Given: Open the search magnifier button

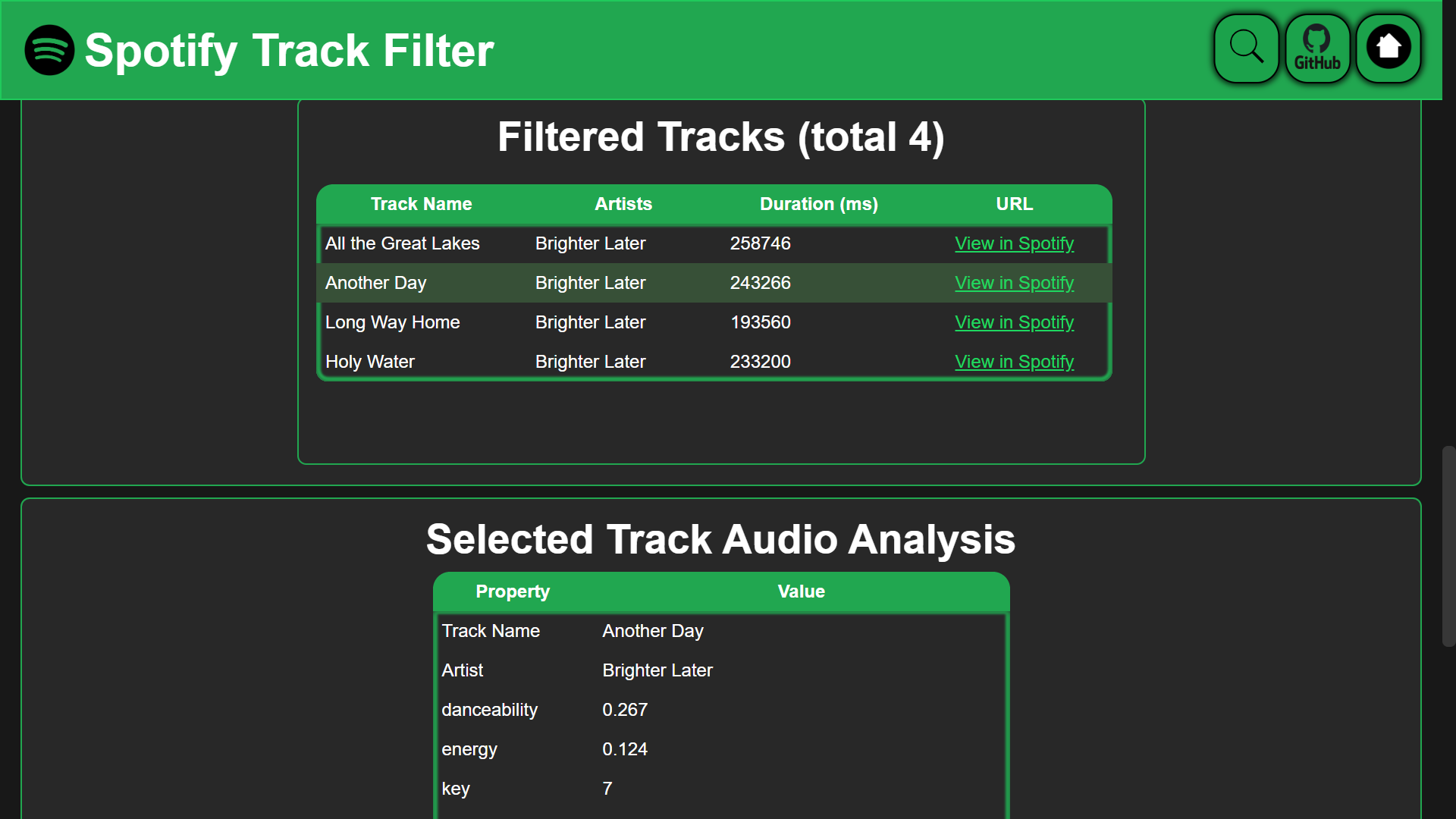Looking at the screenshot, I should click(x=1246, y=49).
